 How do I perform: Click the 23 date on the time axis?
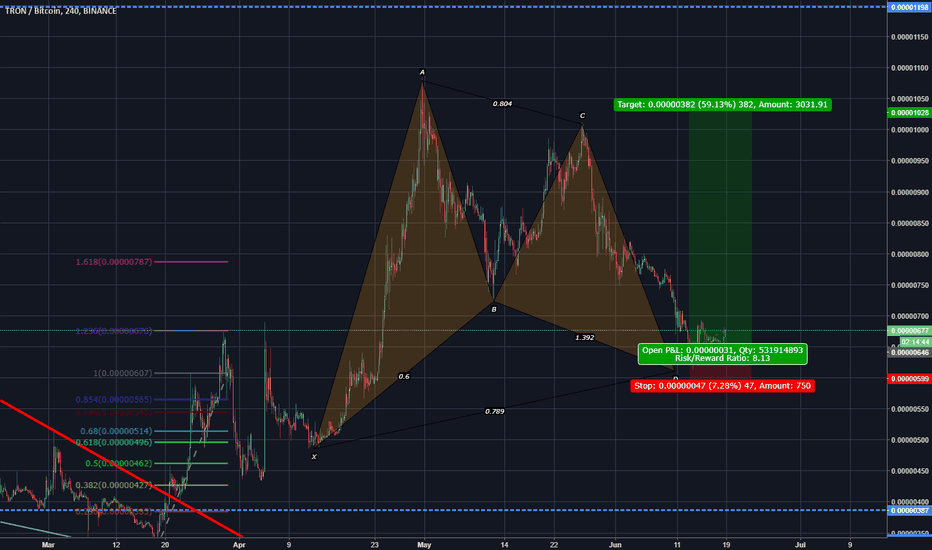click(x=374, y=544)
